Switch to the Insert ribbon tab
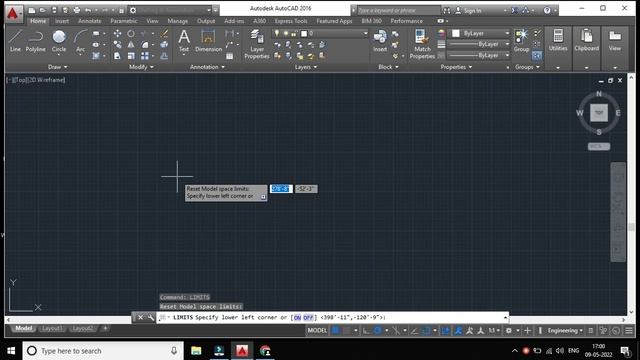Screen dimensions: 640x360 (62, 21)
